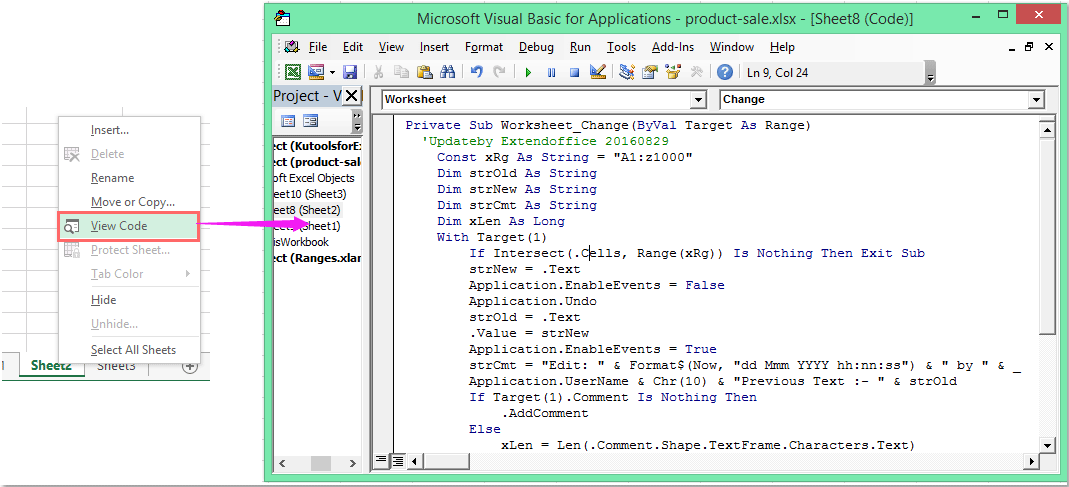
Task: Close the Project Explorer pane
Action: point(352,95)
